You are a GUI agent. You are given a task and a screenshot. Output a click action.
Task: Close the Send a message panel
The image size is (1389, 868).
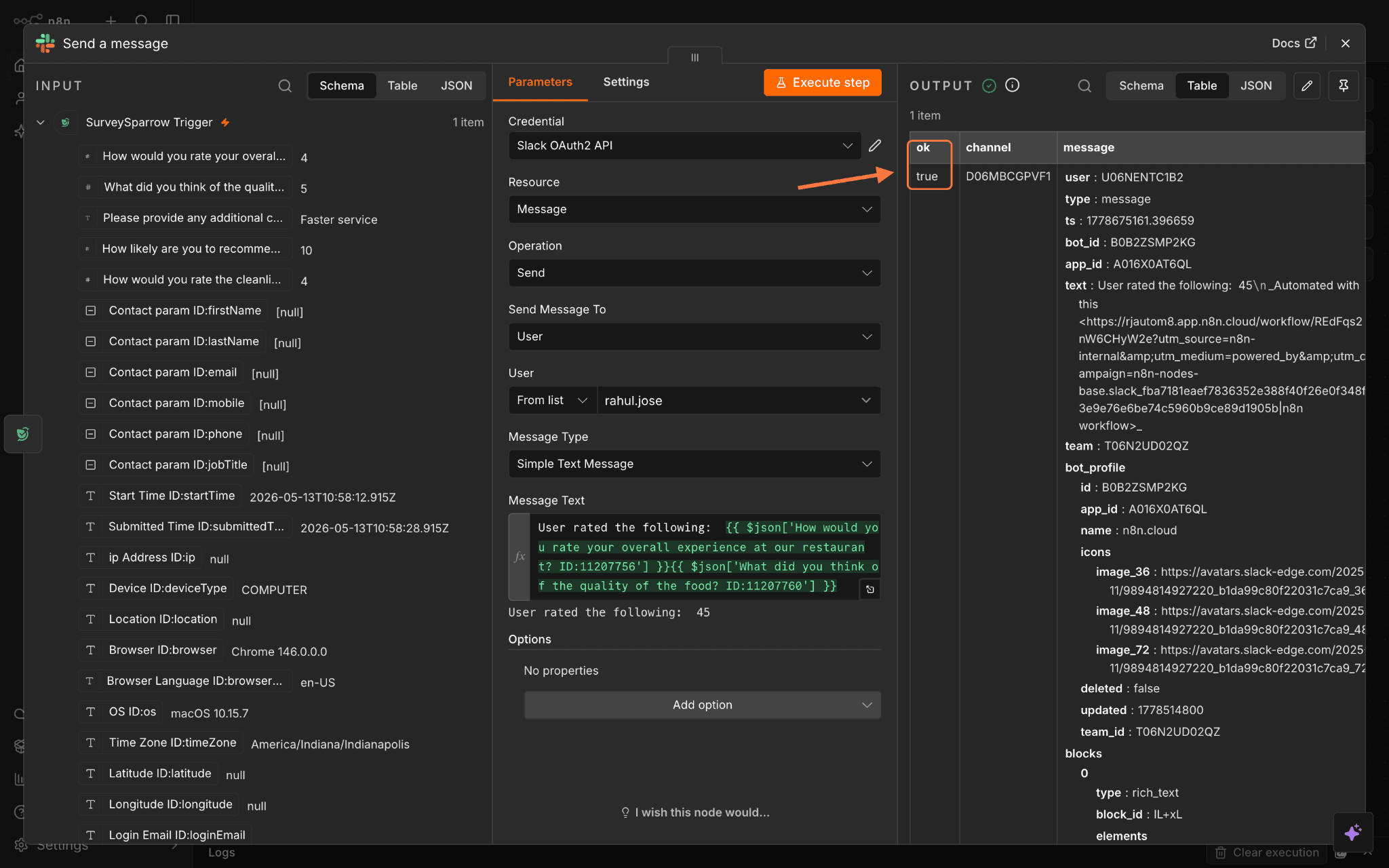[1346, 43]
